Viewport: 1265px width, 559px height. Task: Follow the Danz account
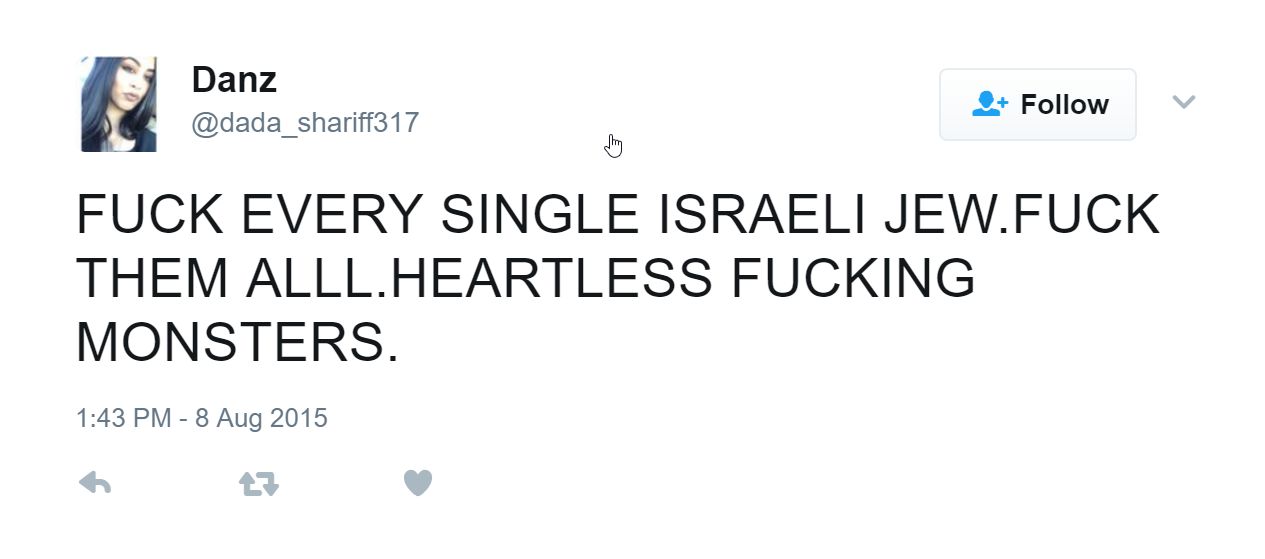pyautogui.click(x=1037, y=104)
